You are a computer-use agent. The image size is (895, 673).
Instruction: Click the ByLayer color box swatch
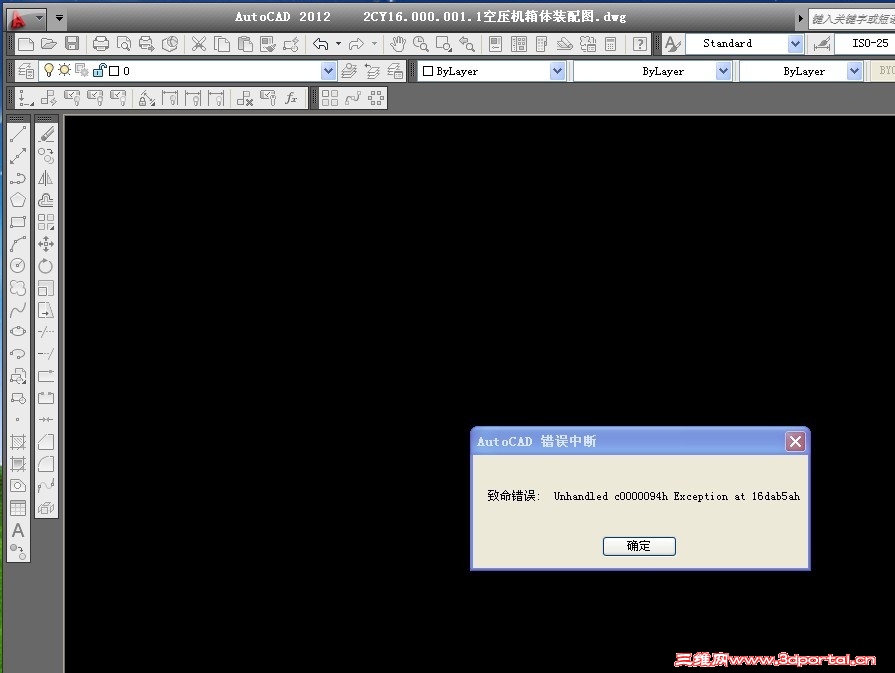point(428,71)
